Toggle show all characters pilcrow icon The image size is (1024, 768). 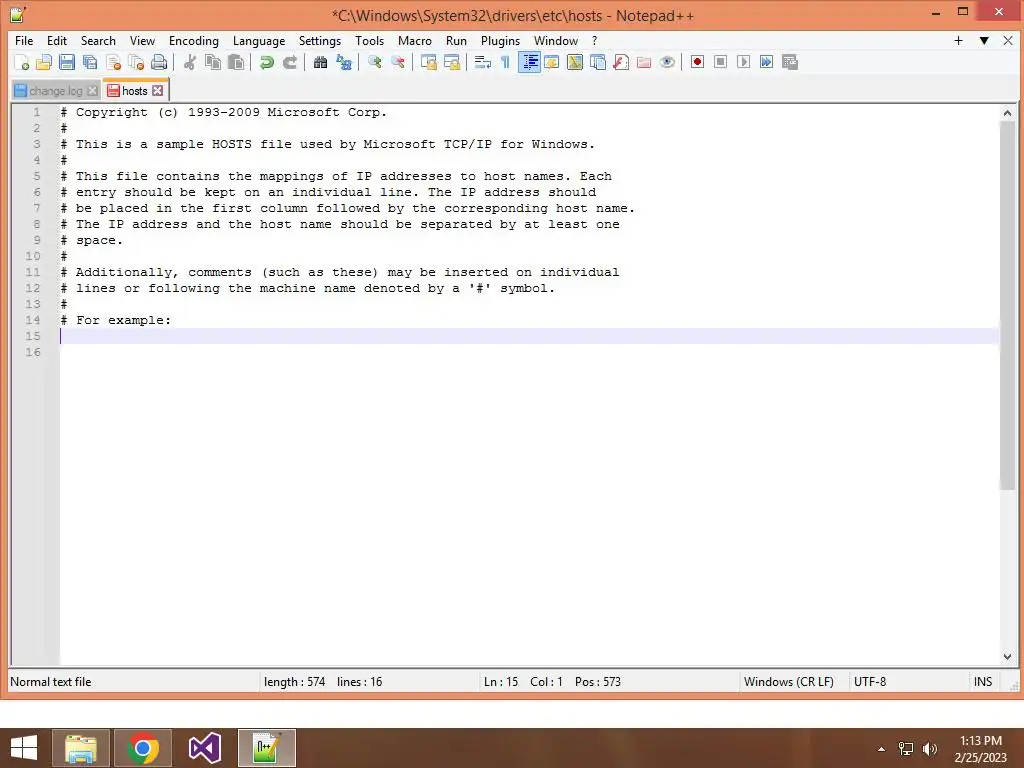coord(505,62)
